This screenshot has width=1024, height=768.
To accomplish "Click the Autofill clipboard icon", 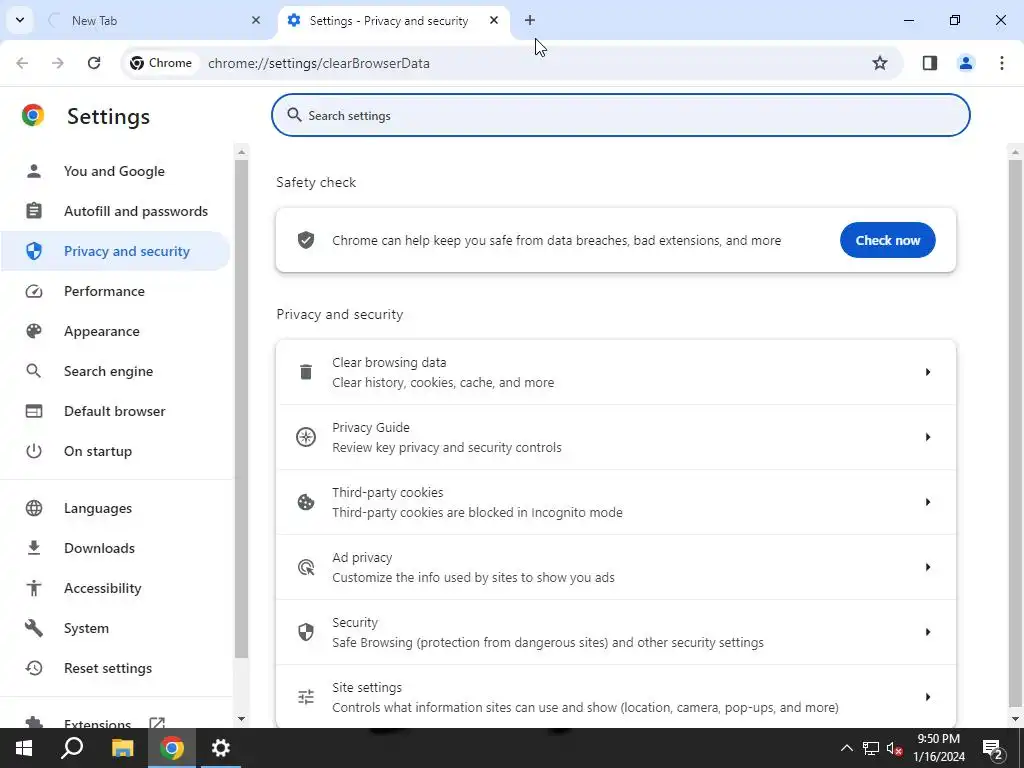I will pyautogui.click(x=33, y=211).
